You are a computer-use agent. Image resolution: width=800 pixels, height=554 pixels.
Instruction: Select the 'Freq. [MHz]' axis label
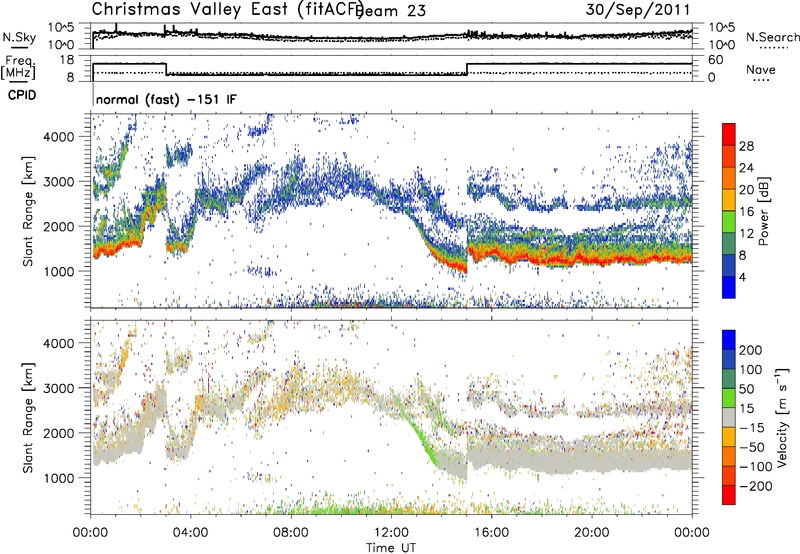click(x=18, y=68)
